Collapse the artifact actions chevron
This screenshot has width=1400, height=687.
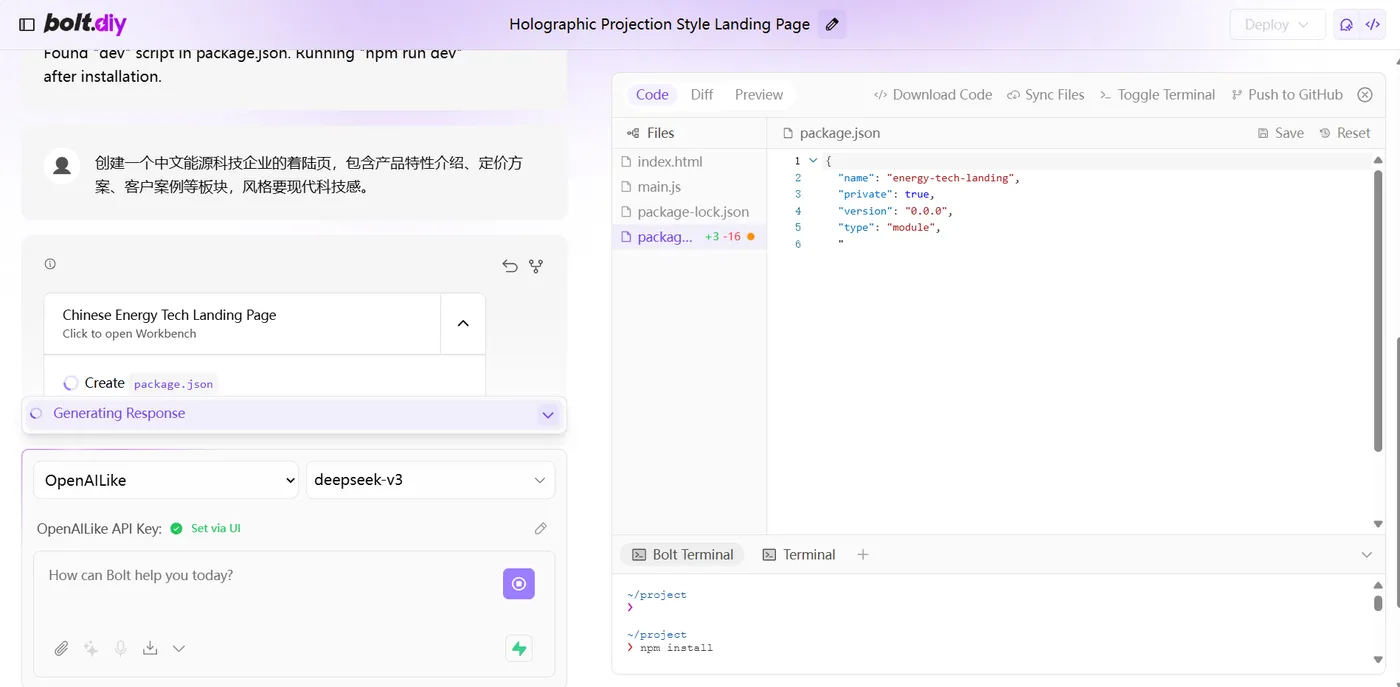(463, 323)
